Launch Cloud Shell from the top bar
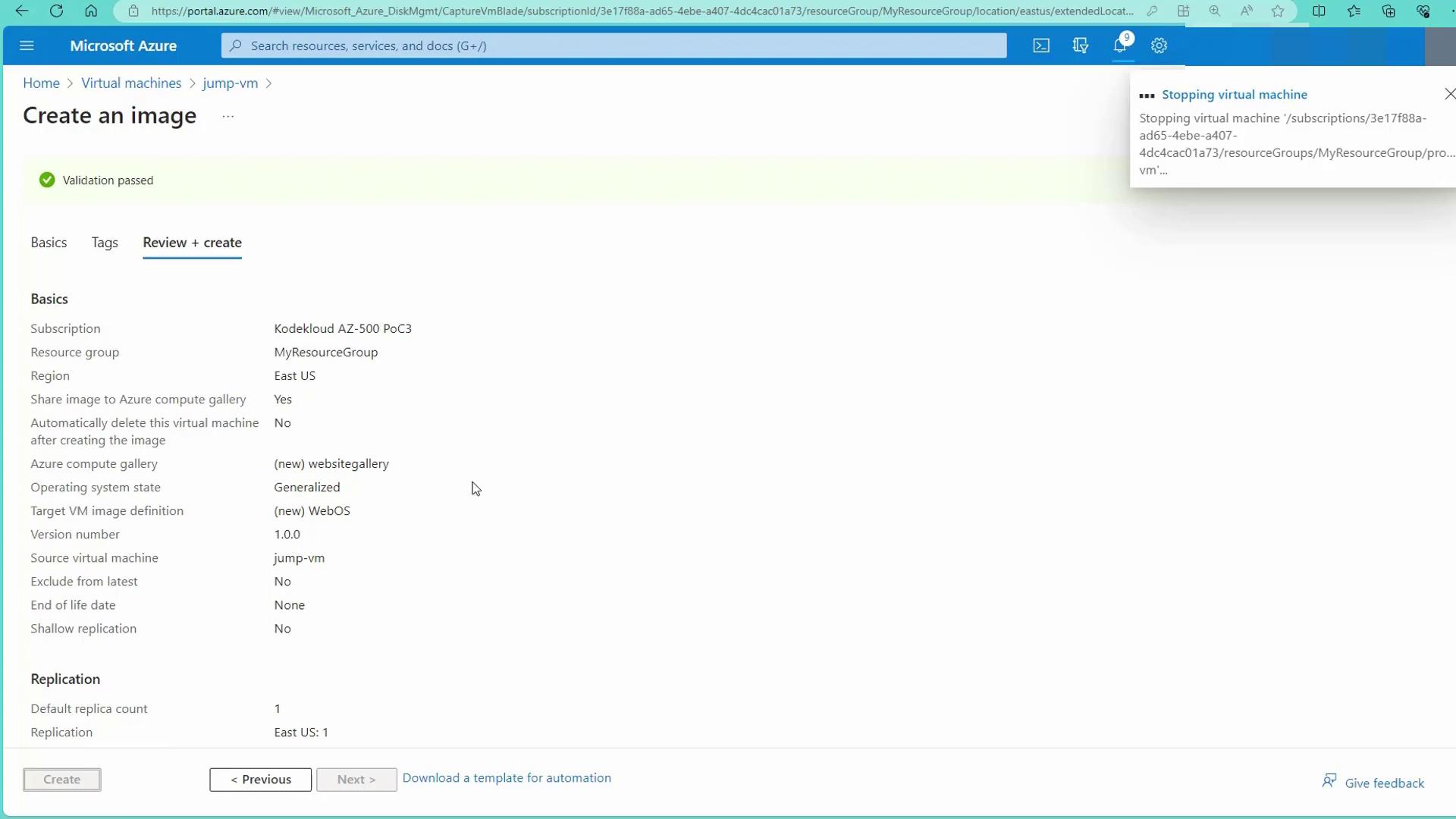Screen dimensions: 1456x819 [1041, 45]
